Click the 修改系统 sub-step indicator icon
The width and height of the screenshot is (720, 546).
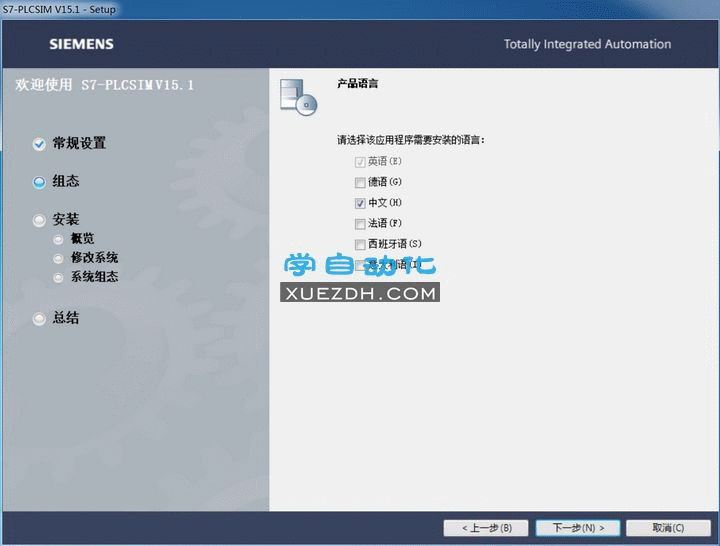(58, 259)
